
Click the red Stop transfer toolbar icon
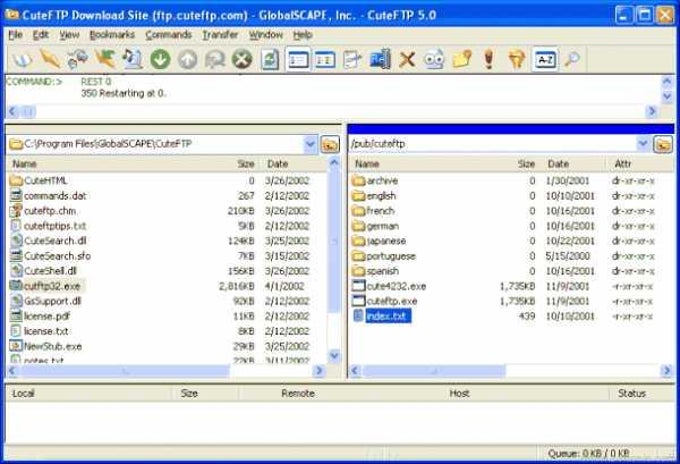pyautogui.click(x=242, y=59)
